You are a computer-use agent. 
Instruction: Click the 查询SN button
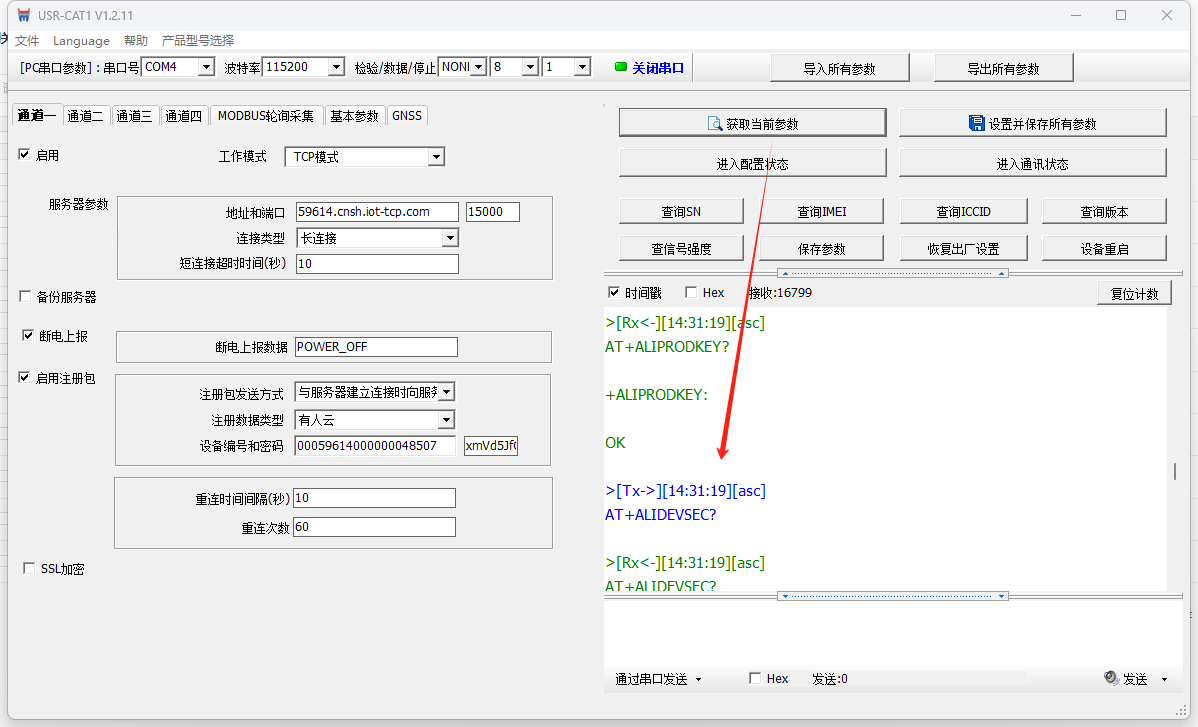point(681,212)
